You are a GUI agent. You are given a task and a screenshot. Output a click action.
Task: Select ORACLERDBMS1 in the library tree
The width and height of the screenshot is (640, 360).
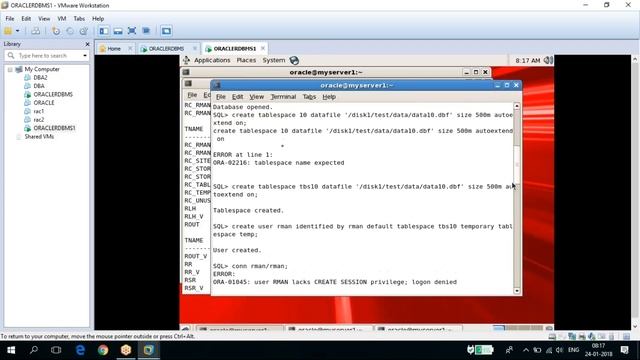(54, 128)
